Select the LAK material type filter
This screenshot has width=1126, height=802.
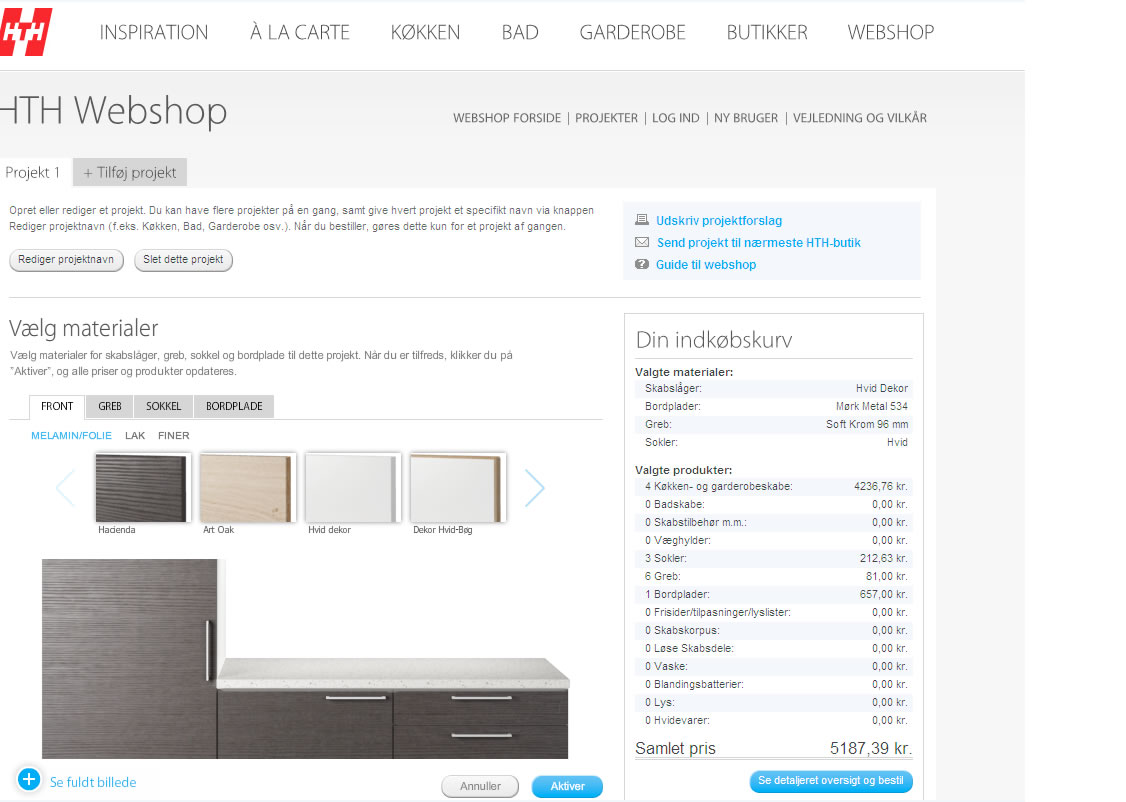pyautogui.click(x=135, y=436)
